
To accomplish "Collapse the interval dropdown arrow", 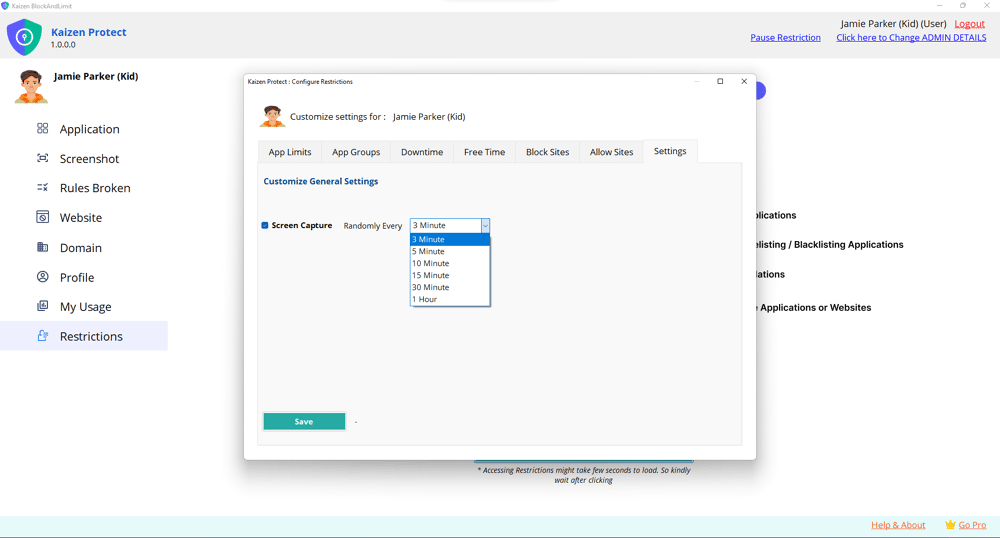I will [485, 226].
